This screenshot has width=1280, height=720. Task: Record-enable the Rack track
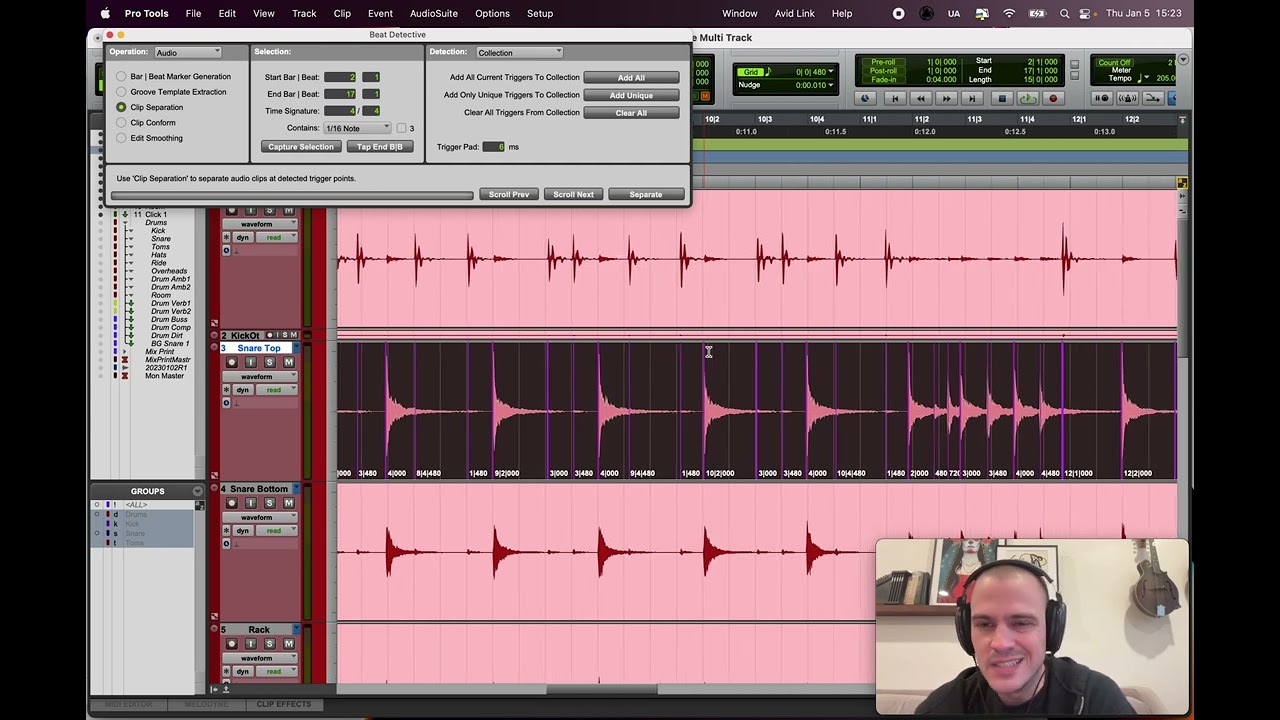[232, 644]
